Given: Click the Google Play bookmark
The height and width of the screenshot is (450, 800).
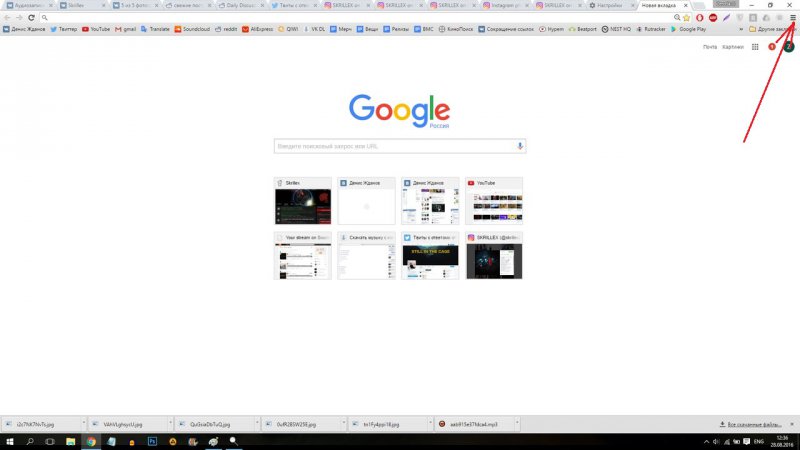Looking at the screenshot, I should (684, 30).
